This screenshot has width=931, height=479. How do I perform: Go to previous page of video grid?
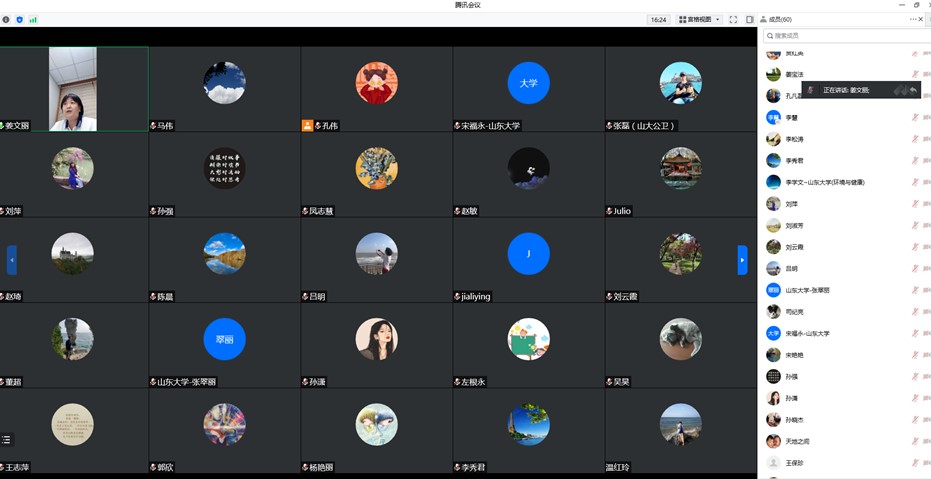click(12, 260)
